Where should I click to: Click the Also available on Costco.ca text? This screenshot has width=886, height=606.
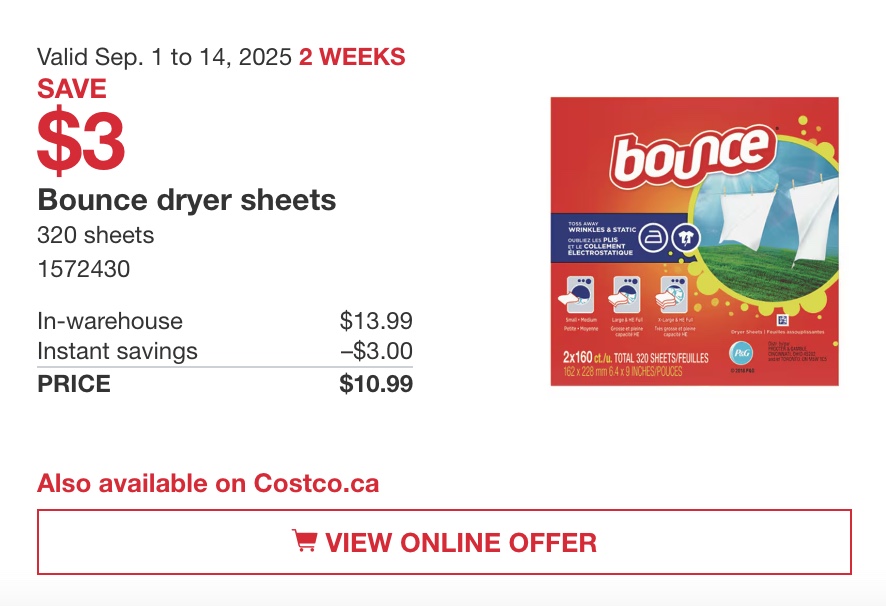pos(208,483)
